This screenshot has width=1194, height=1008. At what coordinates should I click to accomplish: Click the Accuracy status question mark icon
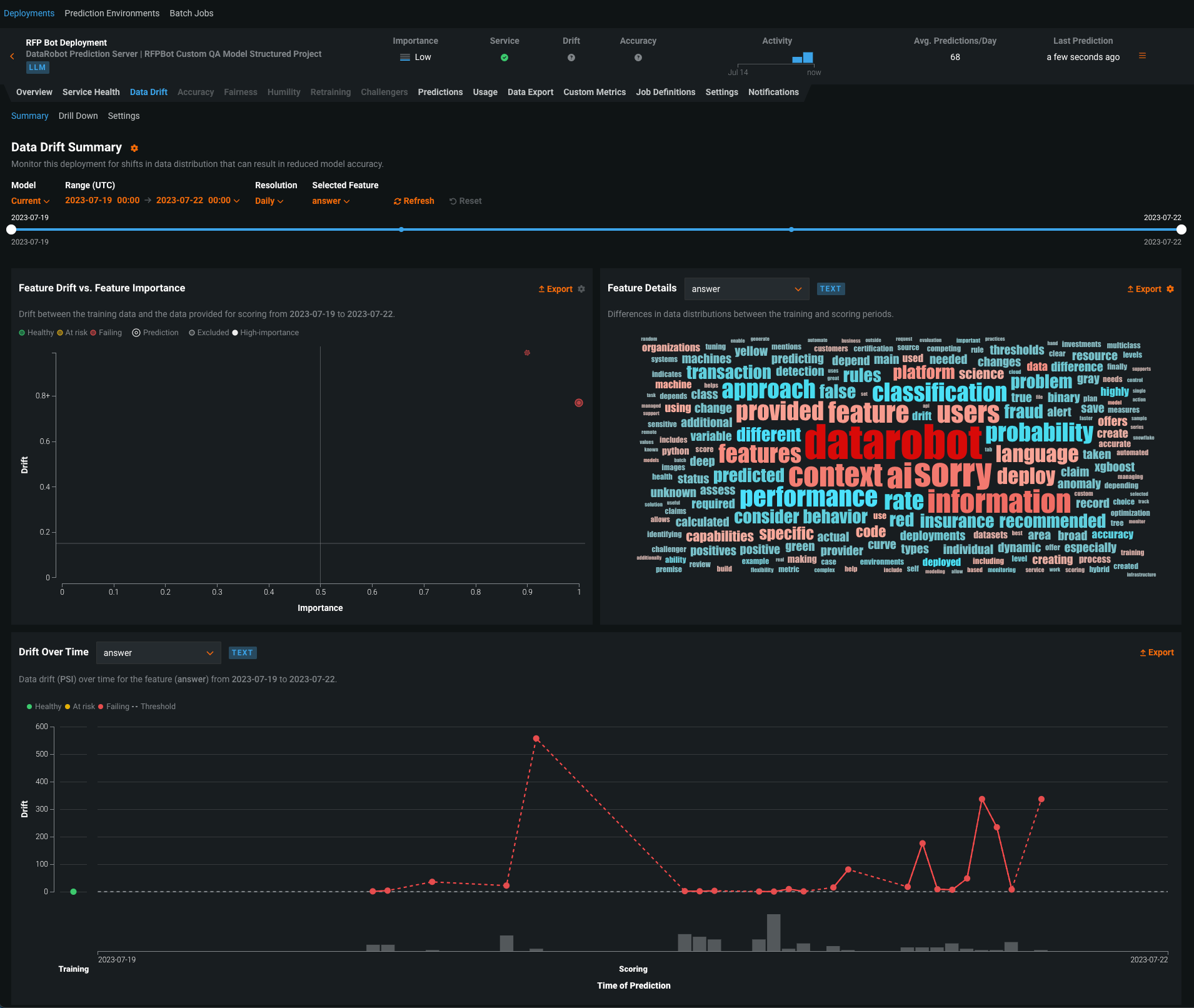click(638, 58)
